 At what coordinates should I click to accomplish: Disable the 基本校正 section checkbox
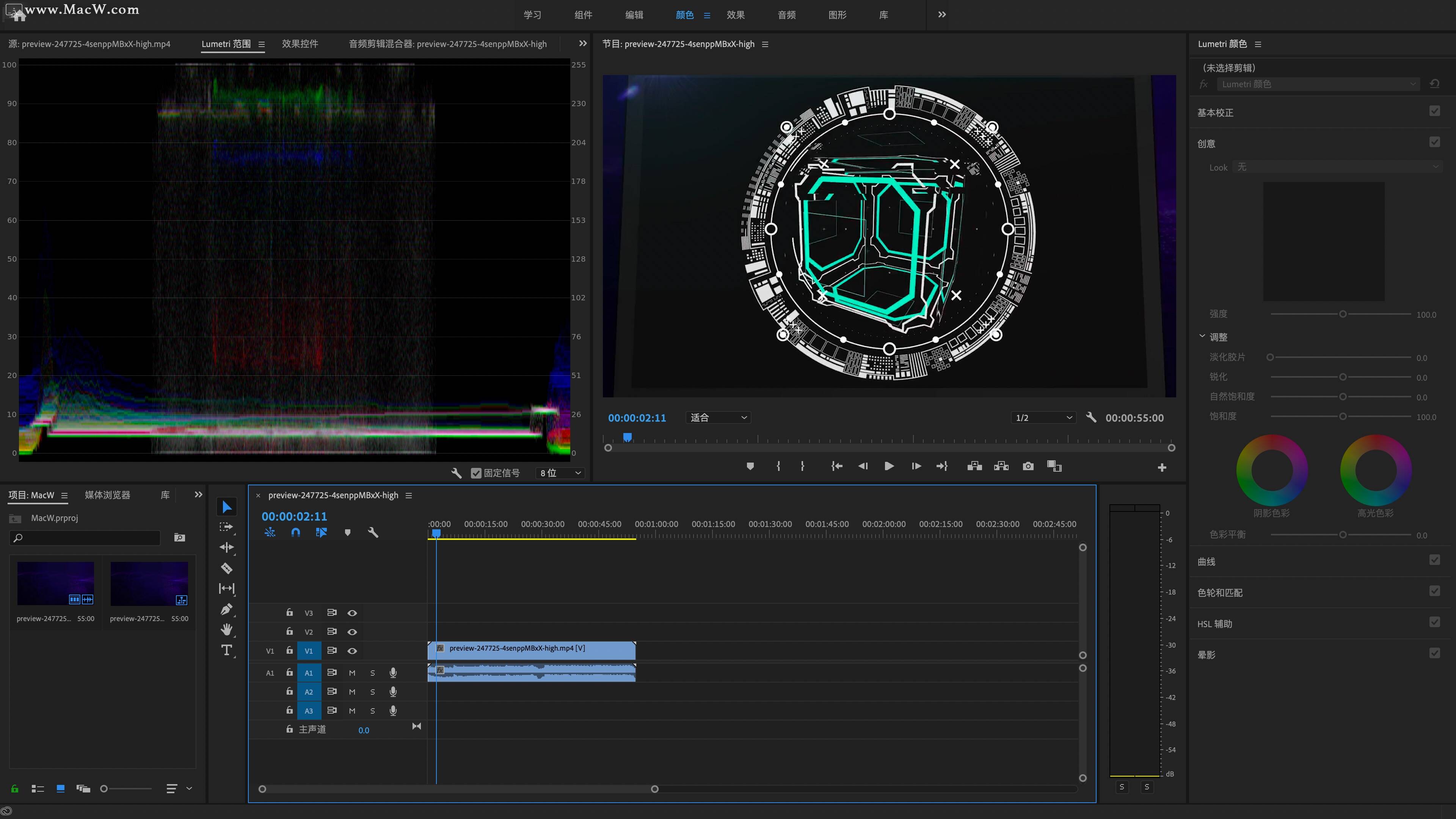[x=1434, y=111]
